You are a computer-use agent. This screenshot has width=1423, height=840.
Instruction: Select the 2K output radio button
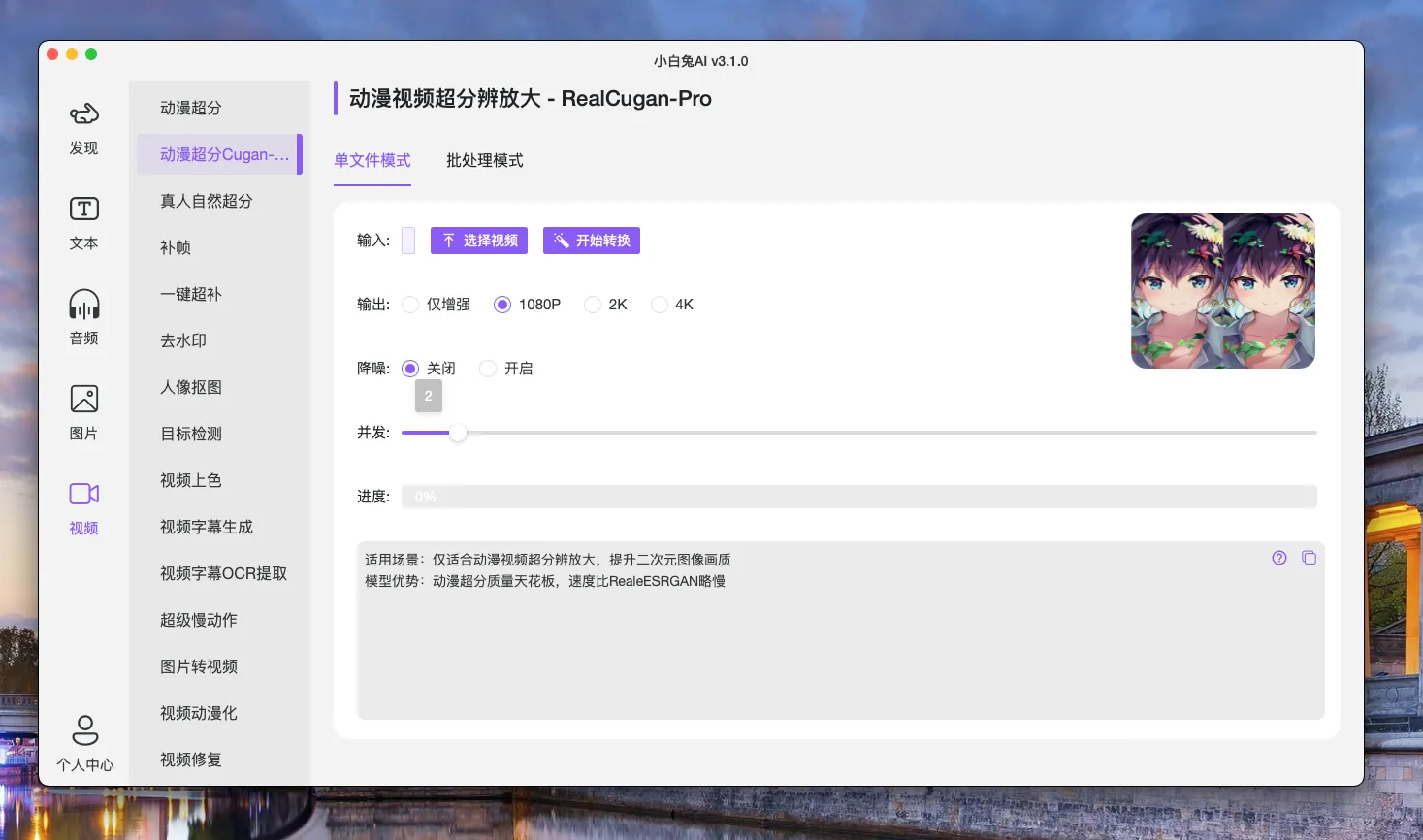593,305
